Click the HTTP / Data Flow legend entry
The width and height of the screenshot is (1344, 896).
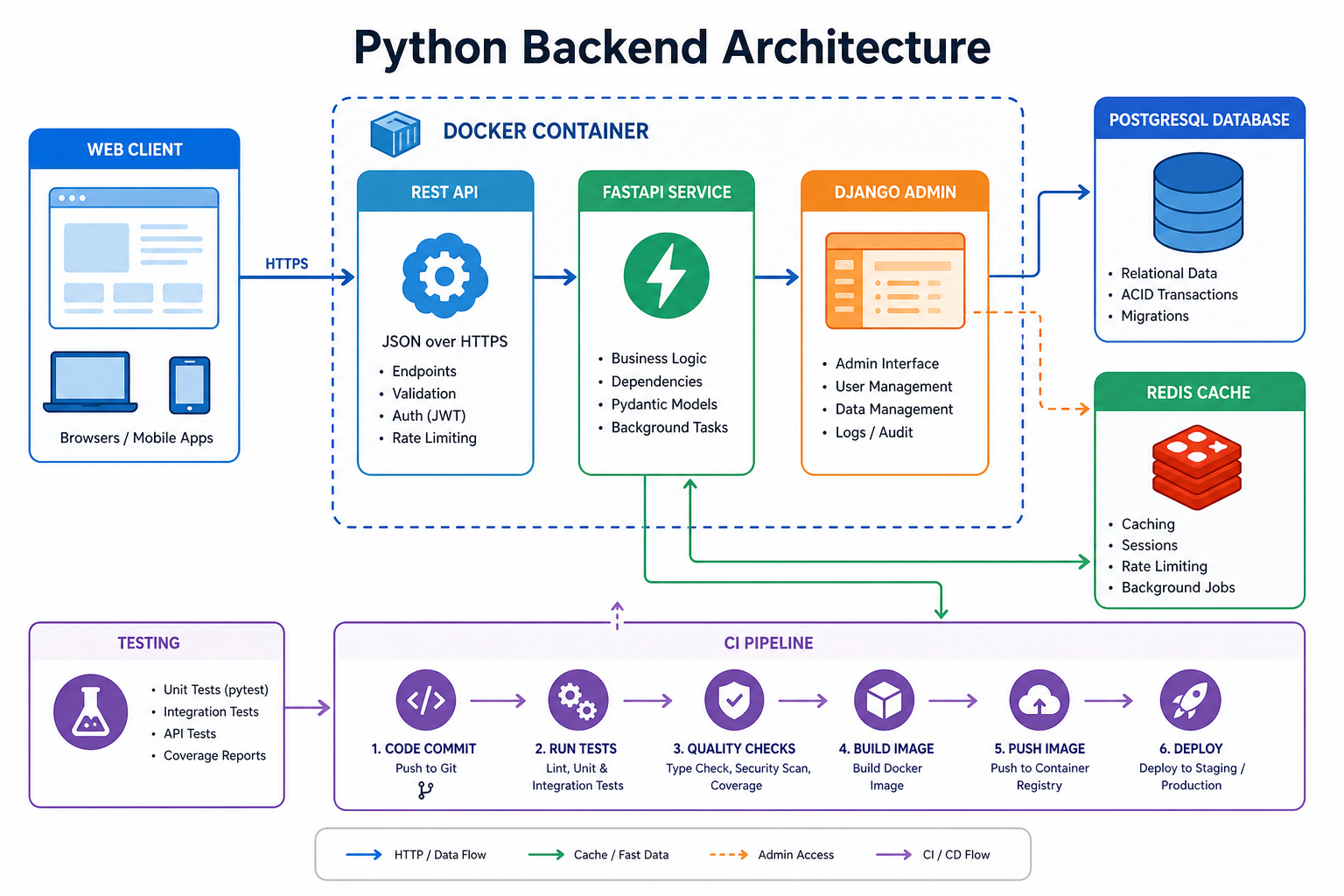click(x=416, y=855)
